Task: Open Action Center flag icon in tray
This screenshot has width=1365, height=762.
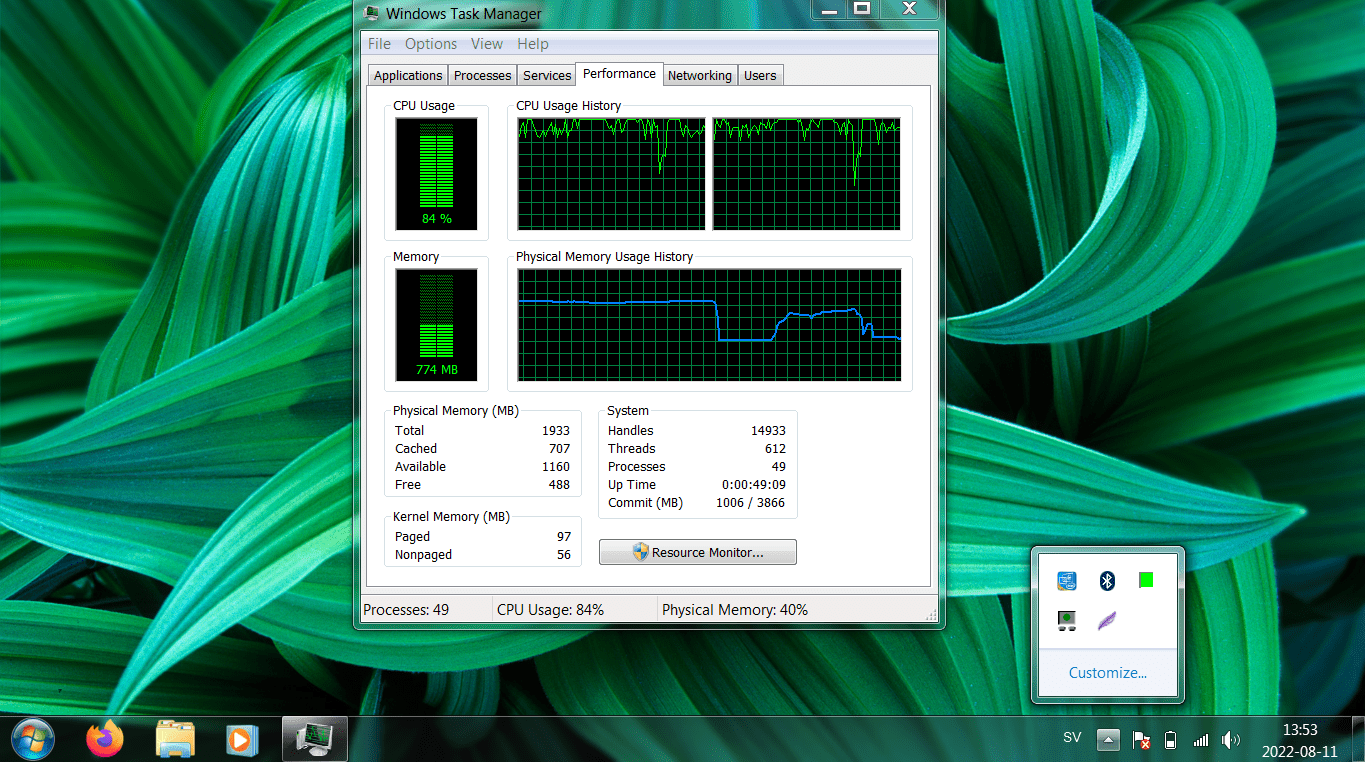Action: (x=1141, y=740)
